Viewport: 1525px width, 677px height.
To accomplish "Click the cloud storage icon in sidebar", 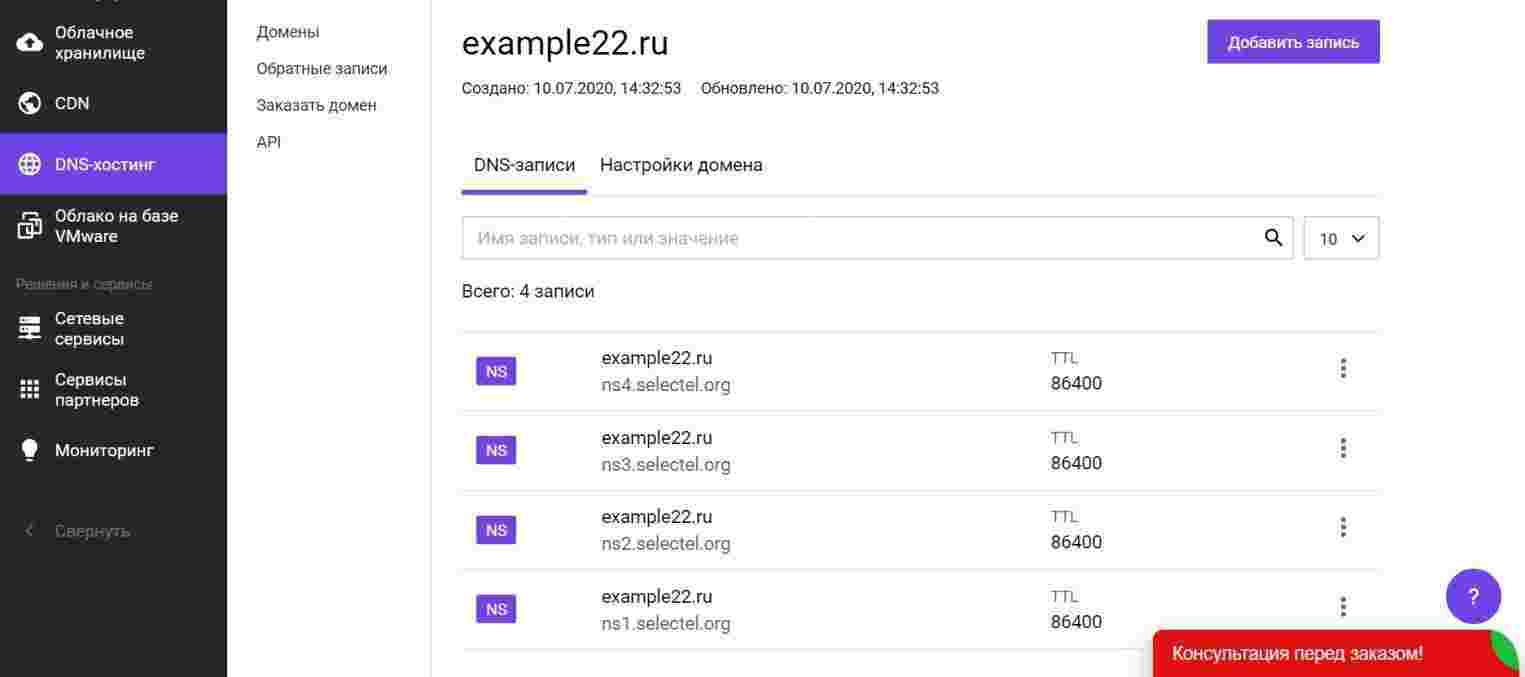I will click(30, 43).
